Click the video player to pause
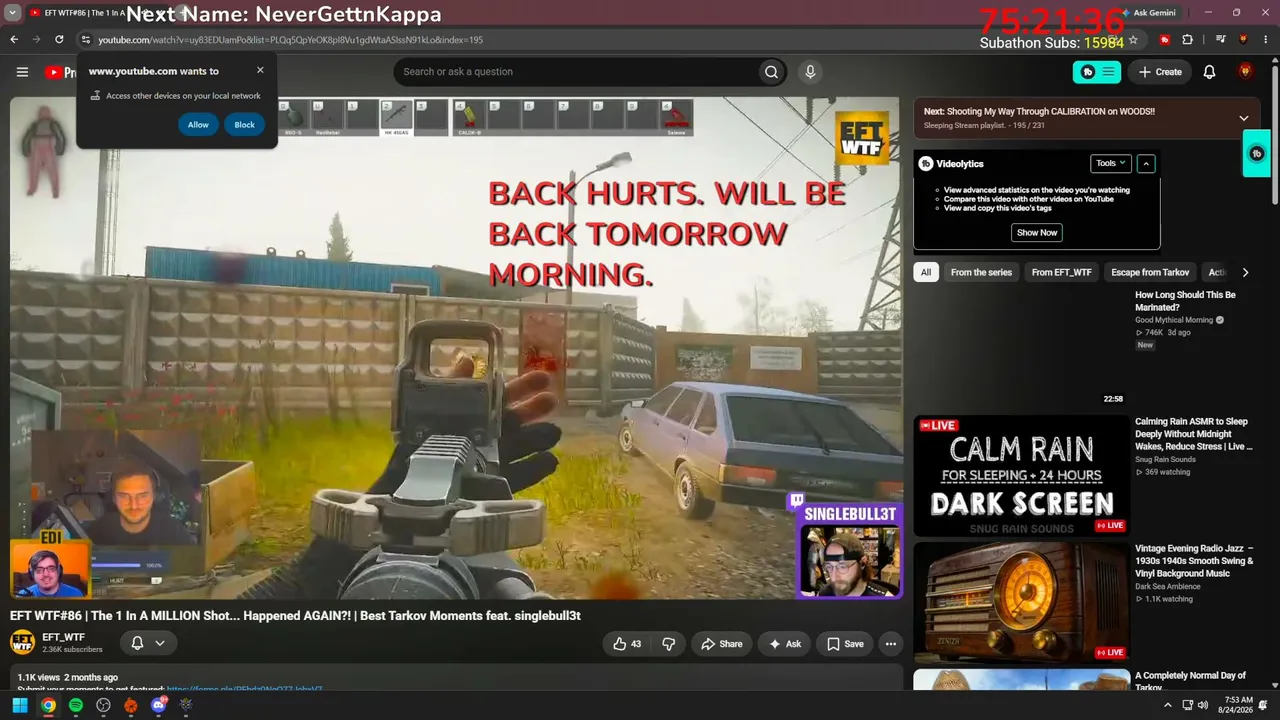The height and width of the screenshot is (720, 1280). click(456, 348)
